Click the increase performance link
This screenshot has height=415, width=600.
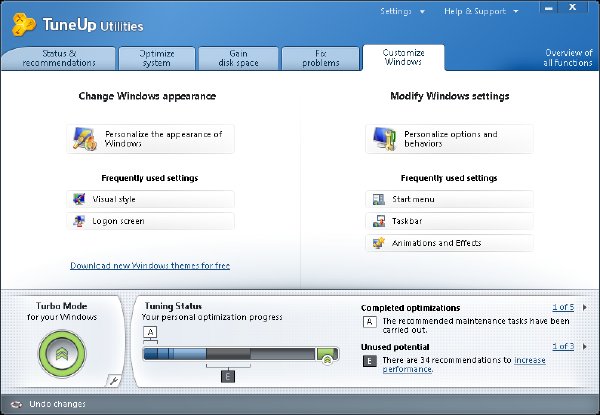(x=464, y=365)
